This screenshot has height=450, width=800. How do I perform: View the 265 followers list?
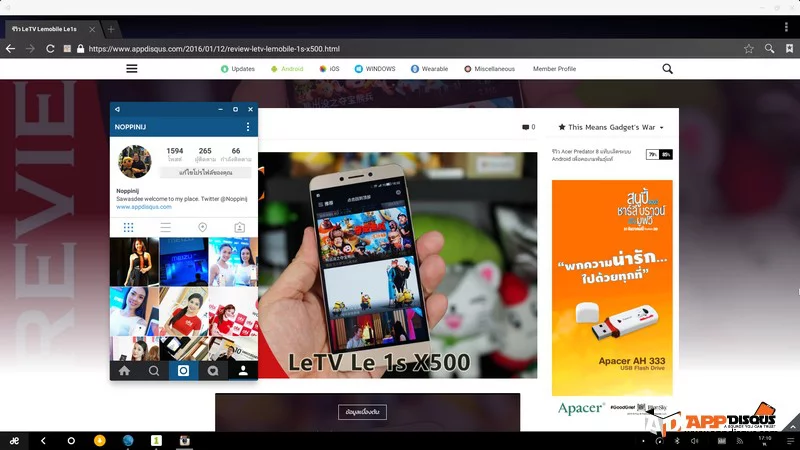tap(205, 155)
